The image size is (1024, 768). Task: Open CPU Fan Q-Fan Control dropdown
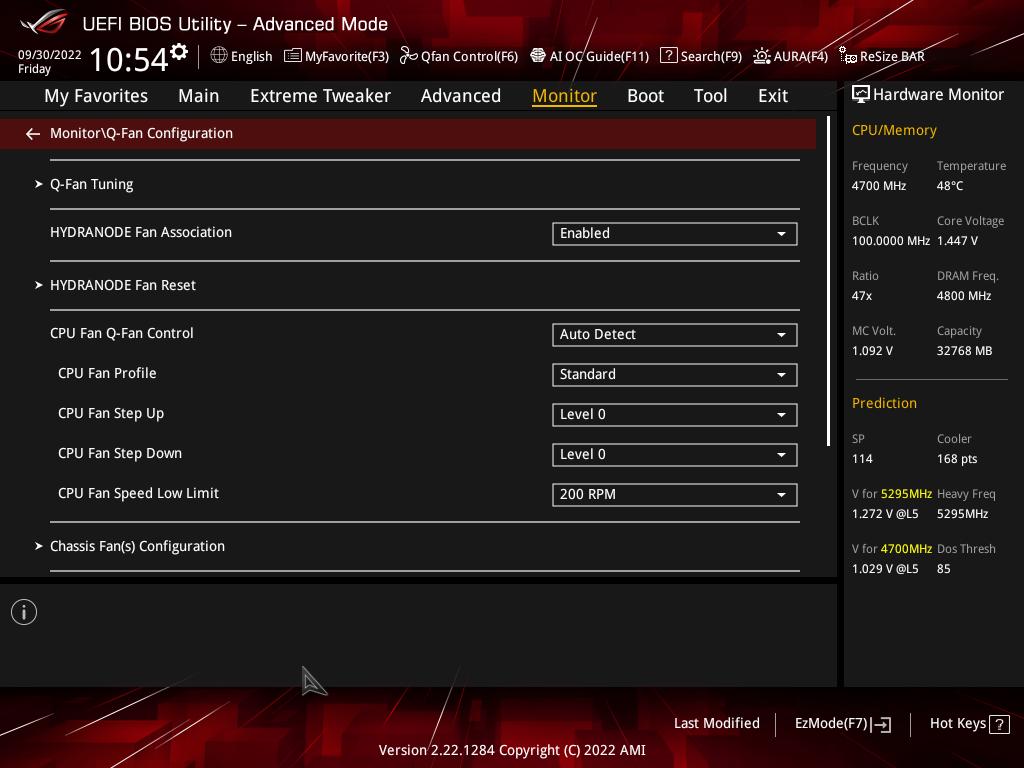[675, 335]
